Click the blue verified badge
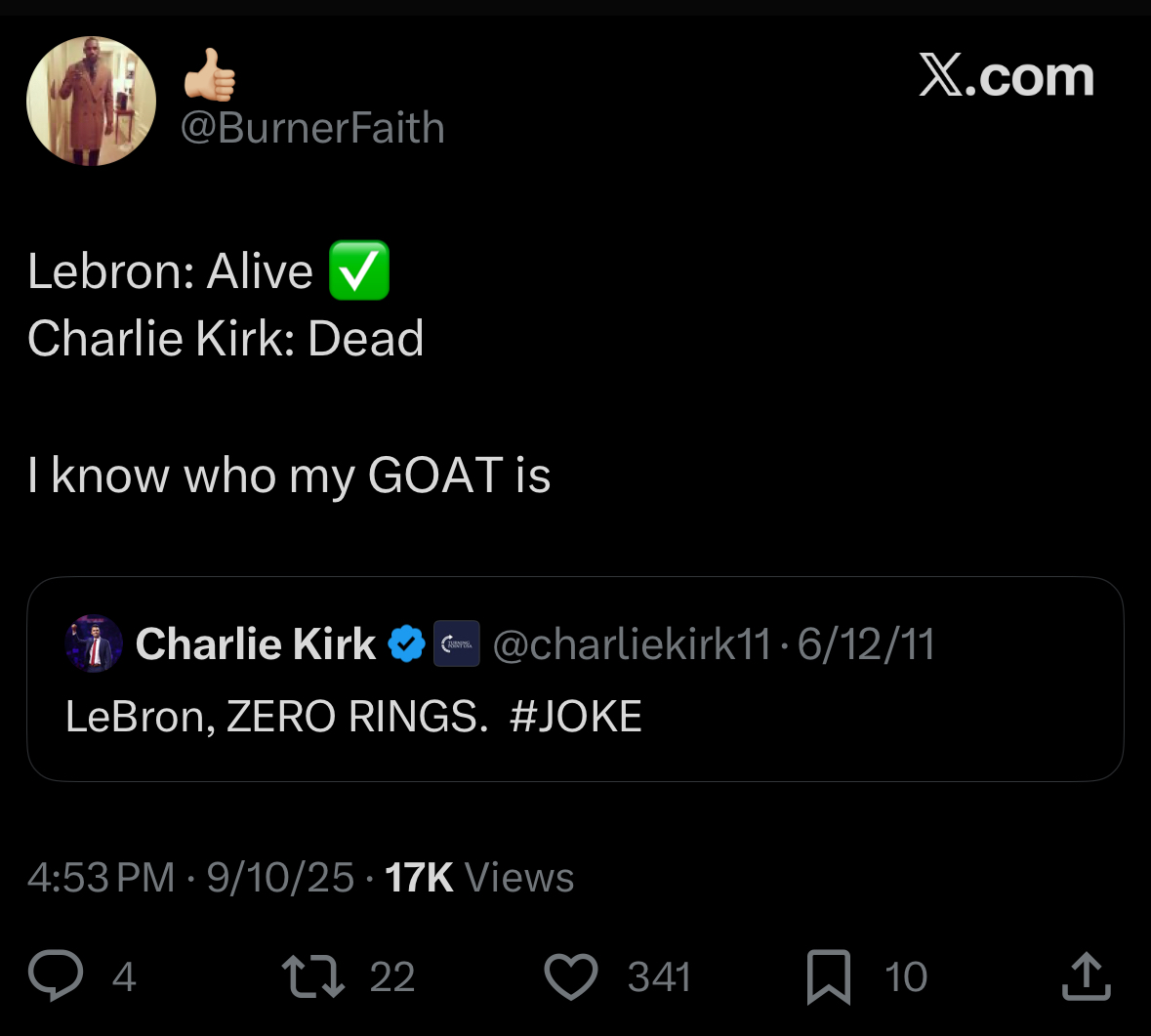The image size is (1151, 1036). (x=406, y=643)
